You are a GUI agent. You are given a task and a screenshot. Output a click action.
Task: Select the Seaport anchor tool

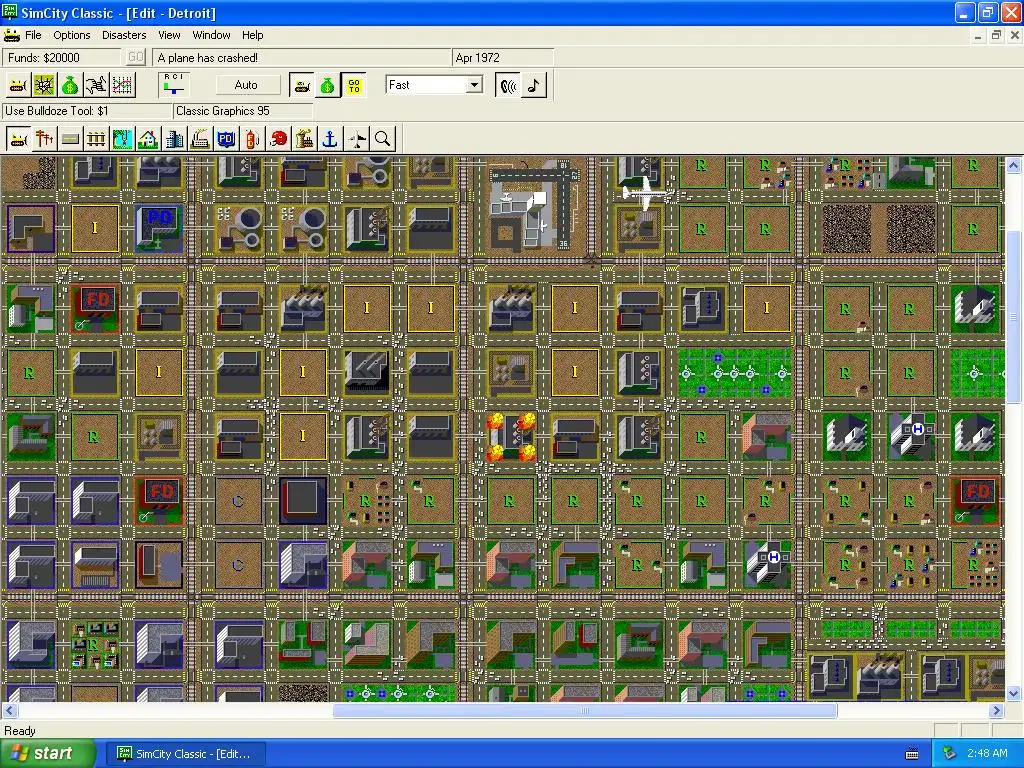click(x=330, y=139)
